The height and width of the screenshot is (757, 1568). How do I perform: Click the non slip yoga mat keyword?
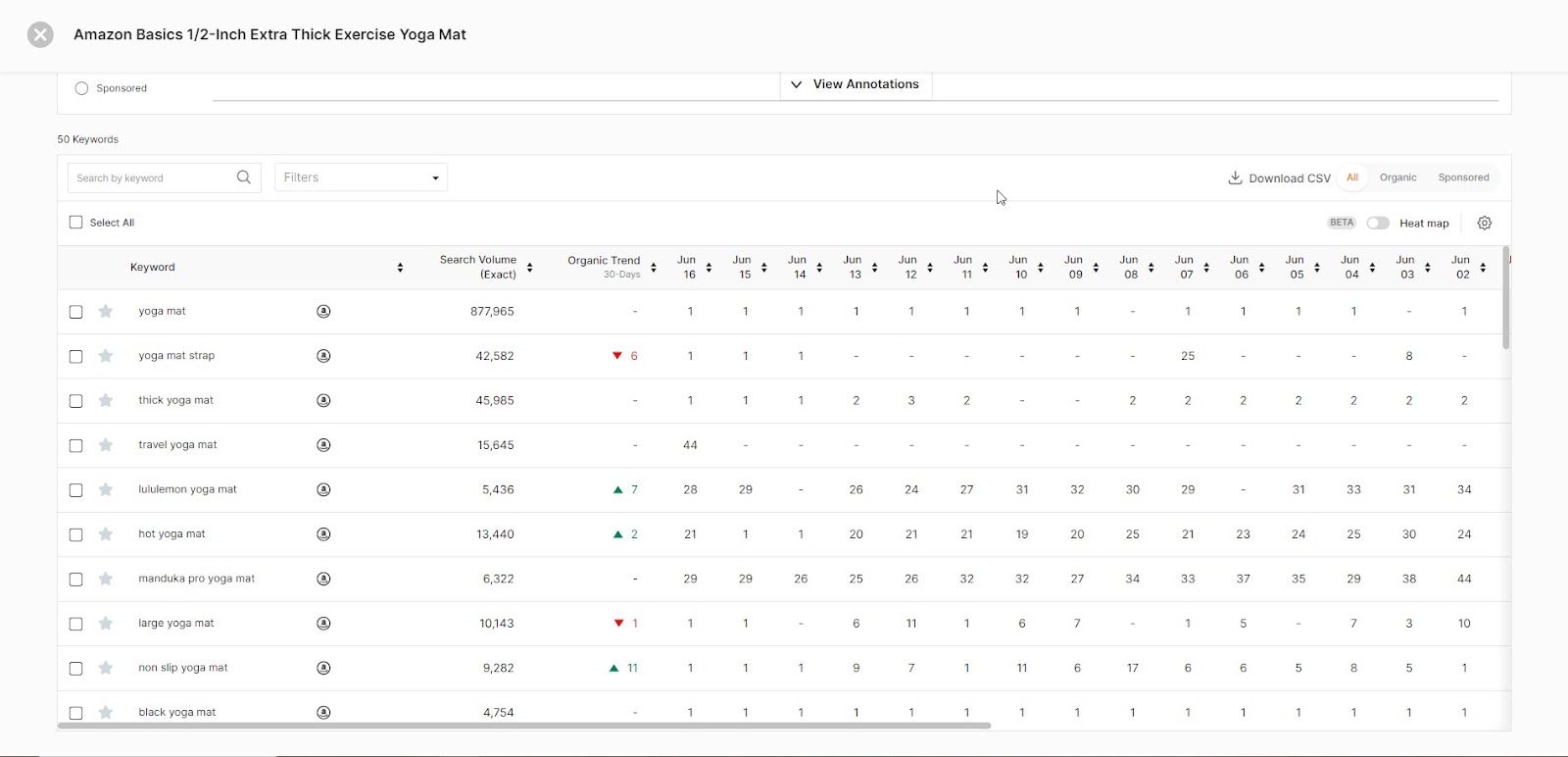(x=182, y=668)
